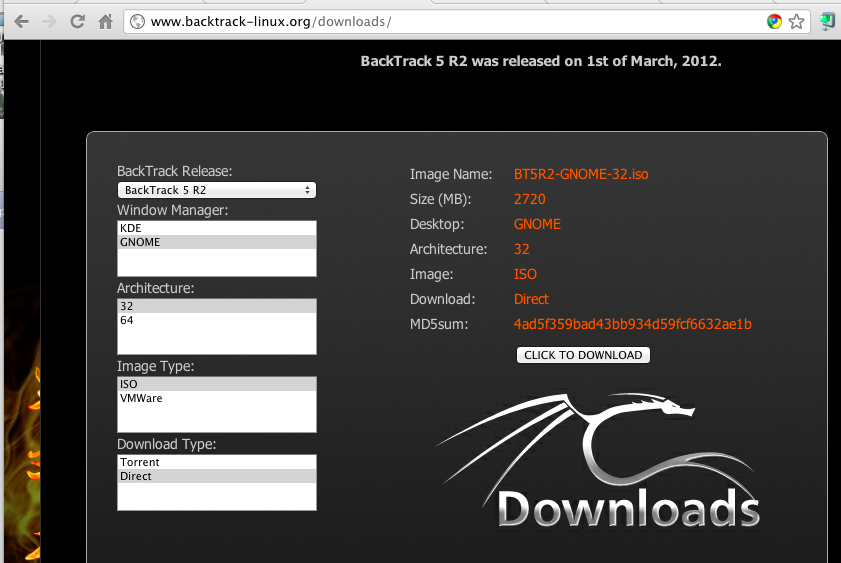
Task: Click the browser Back arrow
Action: 21,21
